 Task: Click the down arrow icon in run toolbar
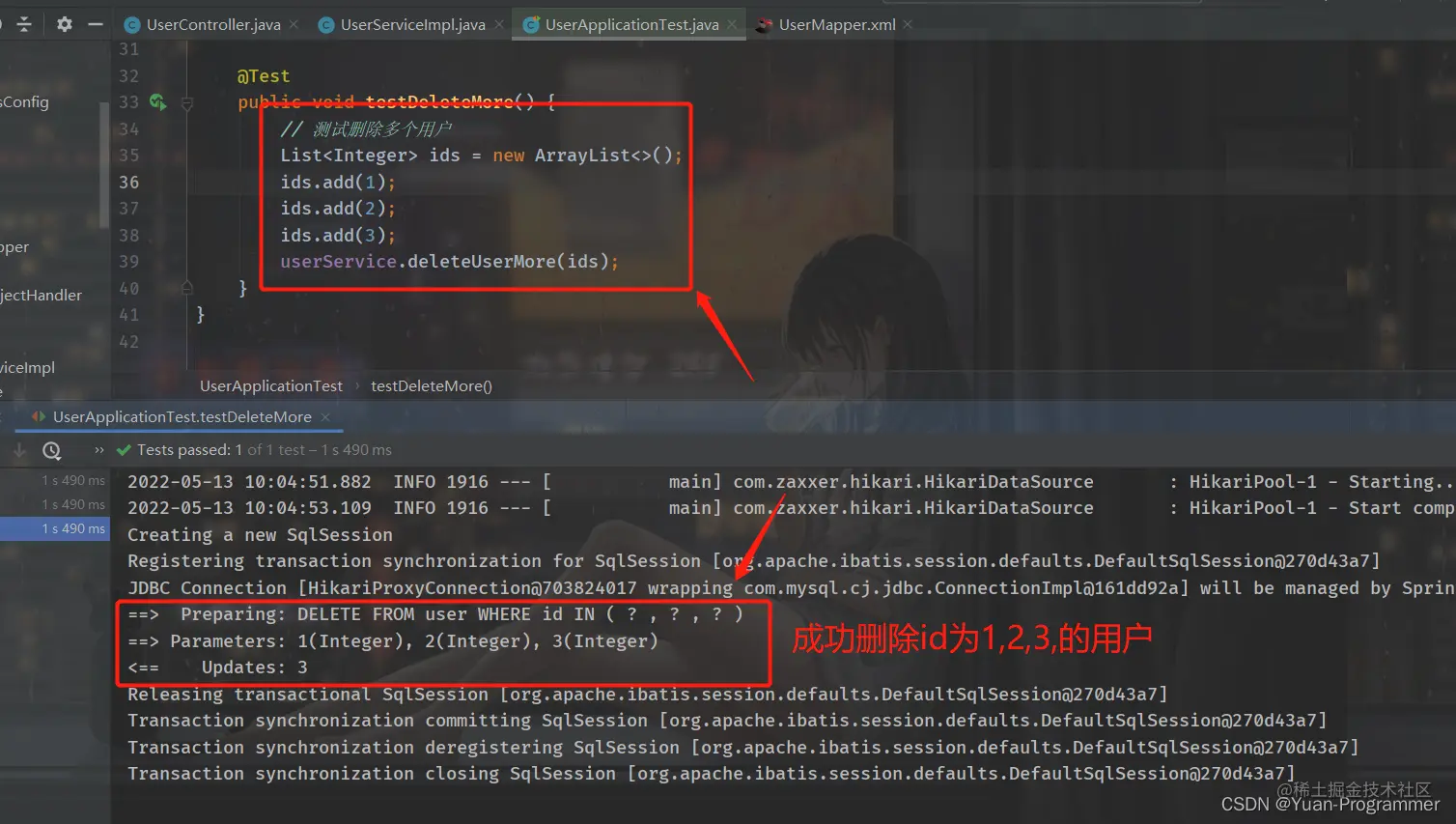(18, 450)
